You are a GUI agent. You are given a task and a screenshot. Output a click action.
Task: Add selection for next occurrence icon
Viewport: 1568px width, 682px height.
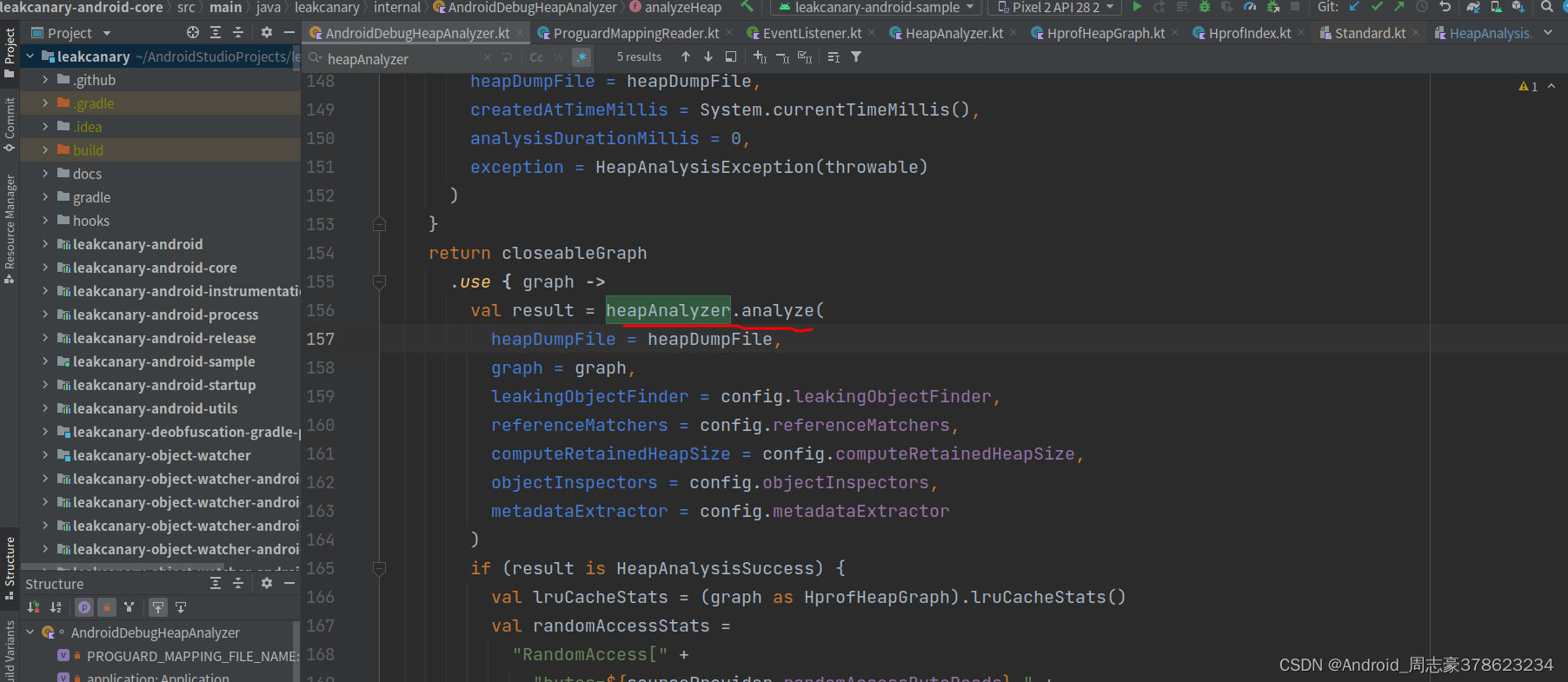[x=760, y=57]
